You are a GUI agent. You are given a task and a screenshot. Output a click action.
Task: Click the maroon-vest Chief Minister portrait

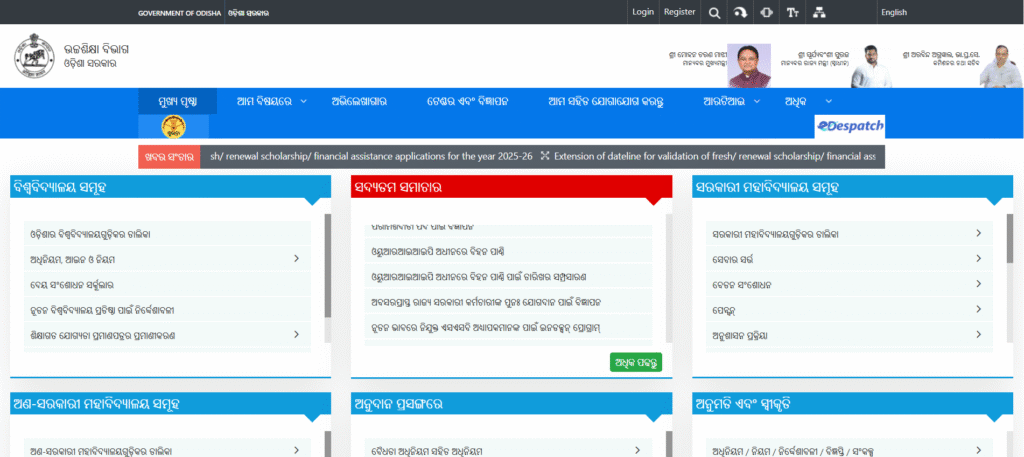coord(749,65)
